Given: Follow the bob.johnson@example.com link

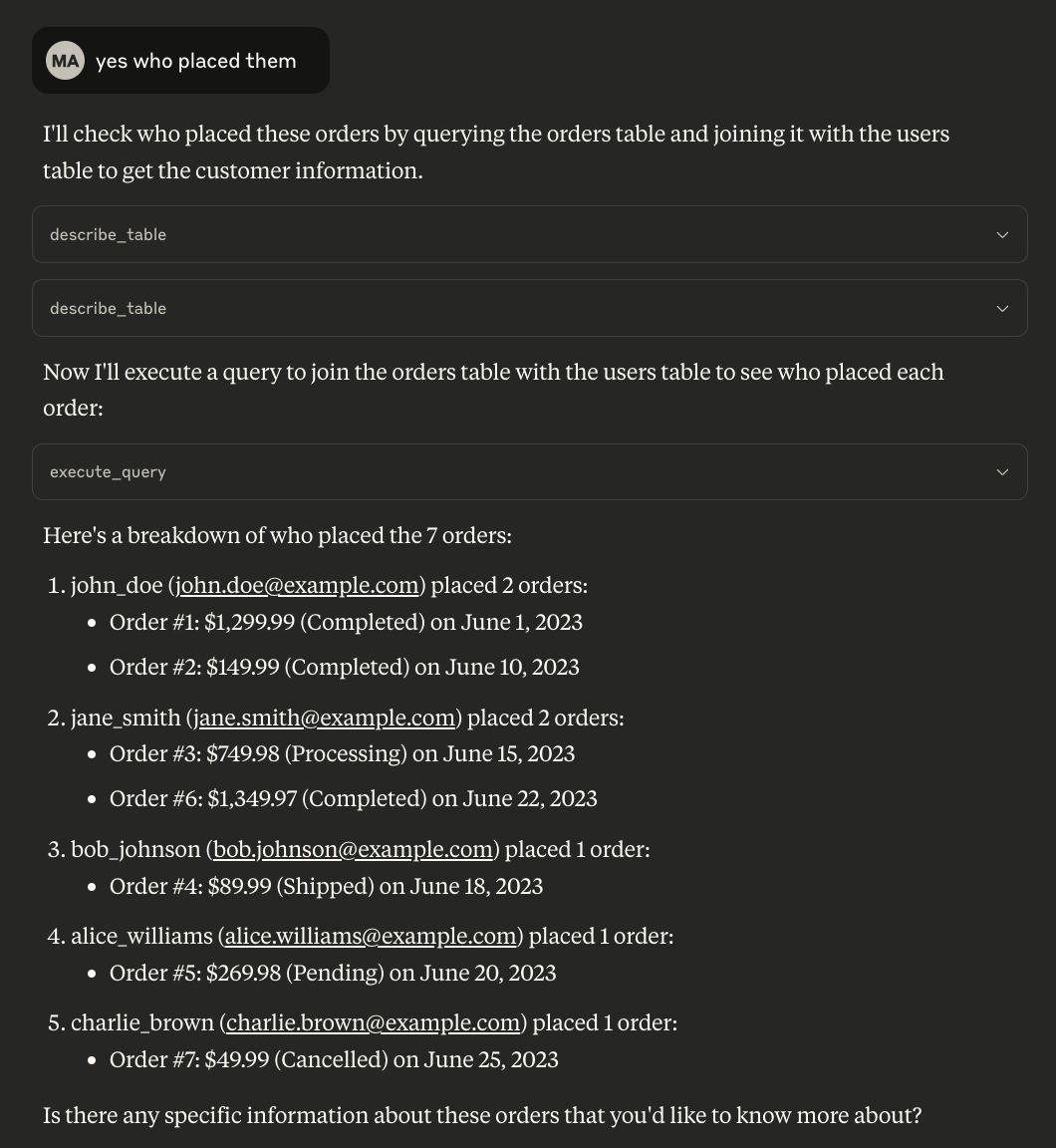Looking at the screenshot, I should (x=353, y=850).
